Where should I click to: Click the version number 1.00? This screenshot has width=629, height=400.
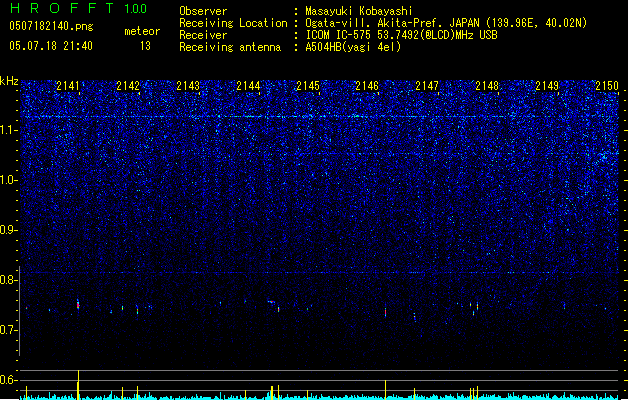pyautogui.click(x=136, y=9)
